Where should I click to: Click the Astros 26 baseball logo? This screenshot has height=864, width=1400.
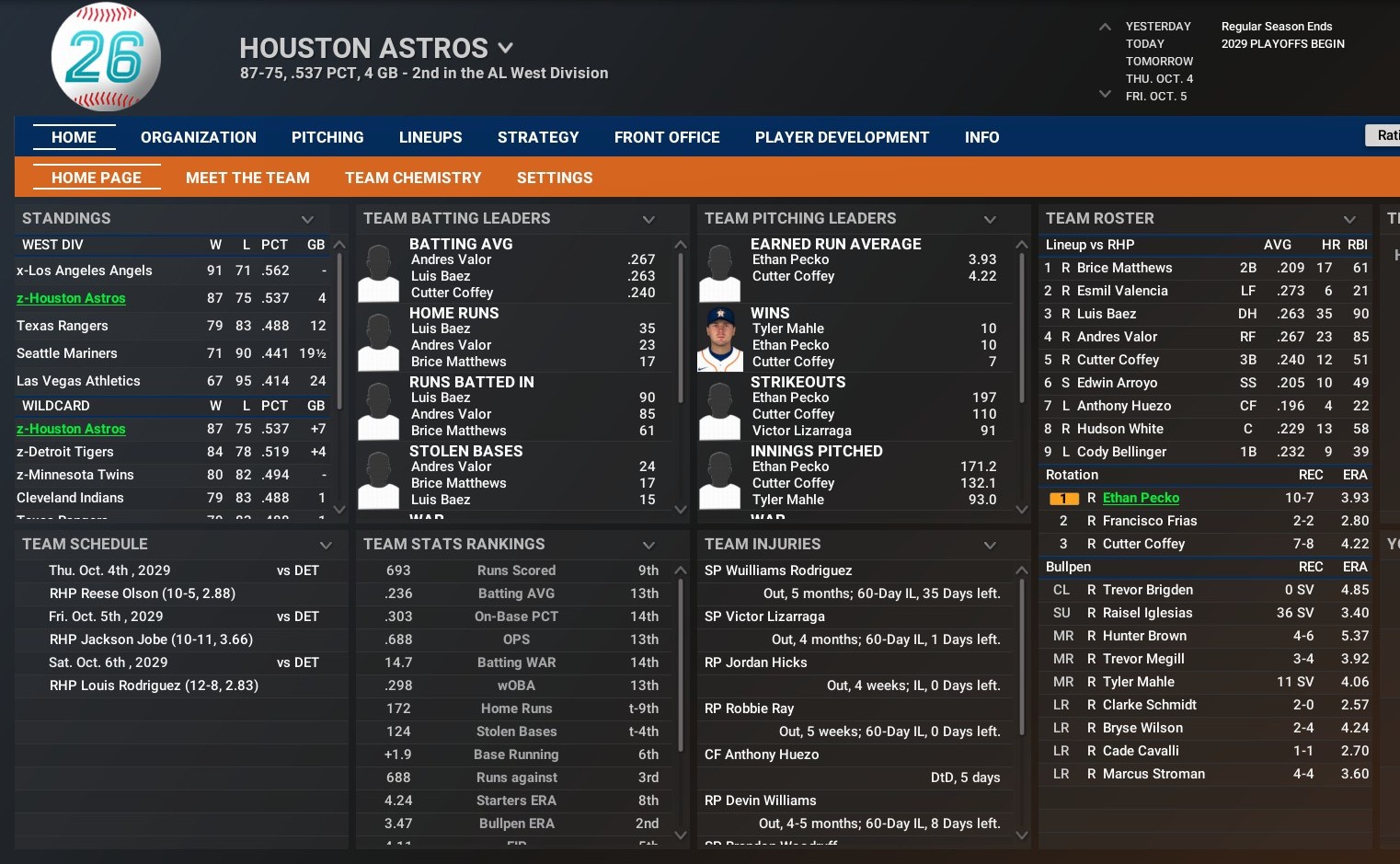(x=106, y=57)
